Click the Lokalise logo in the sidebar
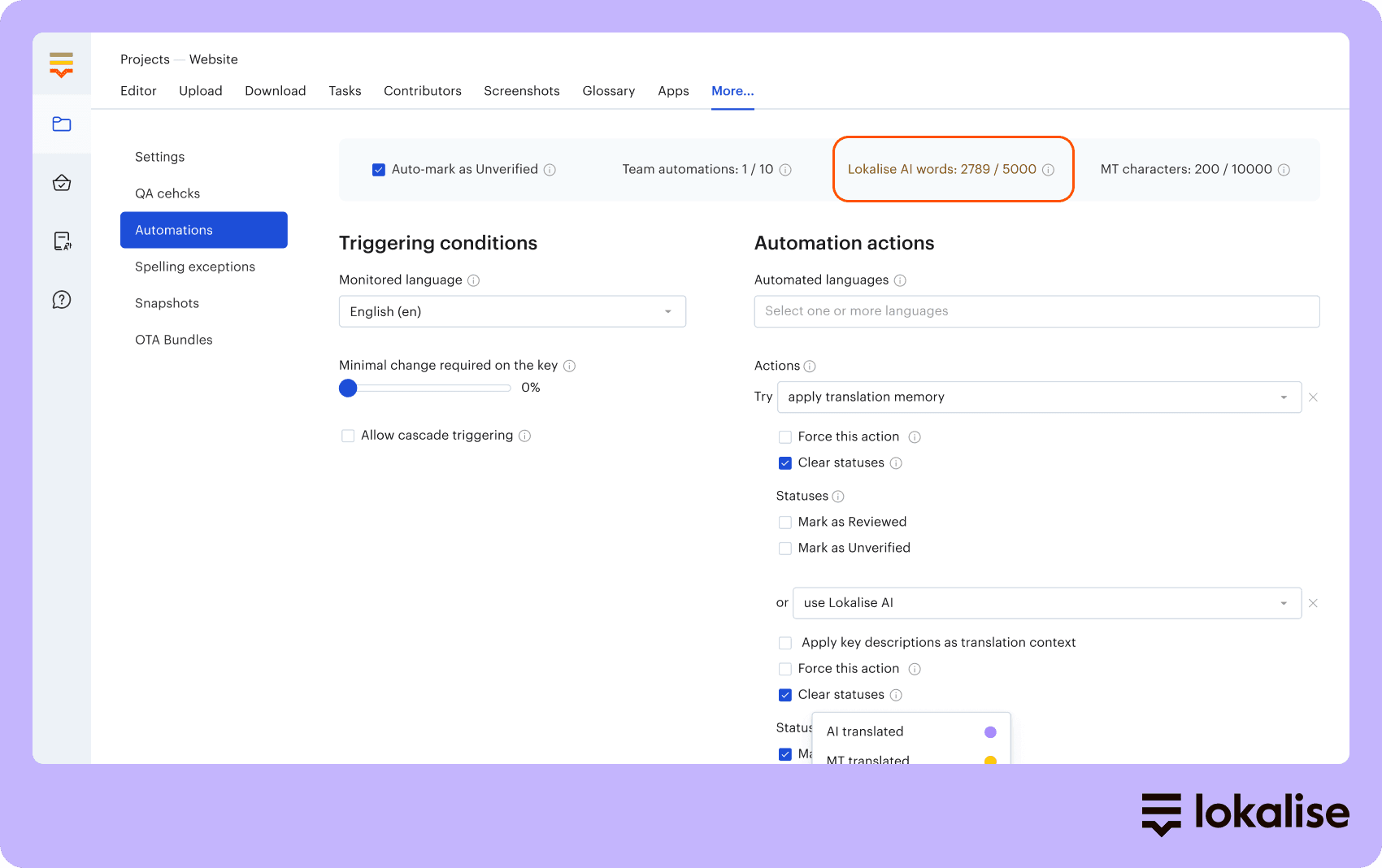The image size is (1382, 868). pos(61,64)
